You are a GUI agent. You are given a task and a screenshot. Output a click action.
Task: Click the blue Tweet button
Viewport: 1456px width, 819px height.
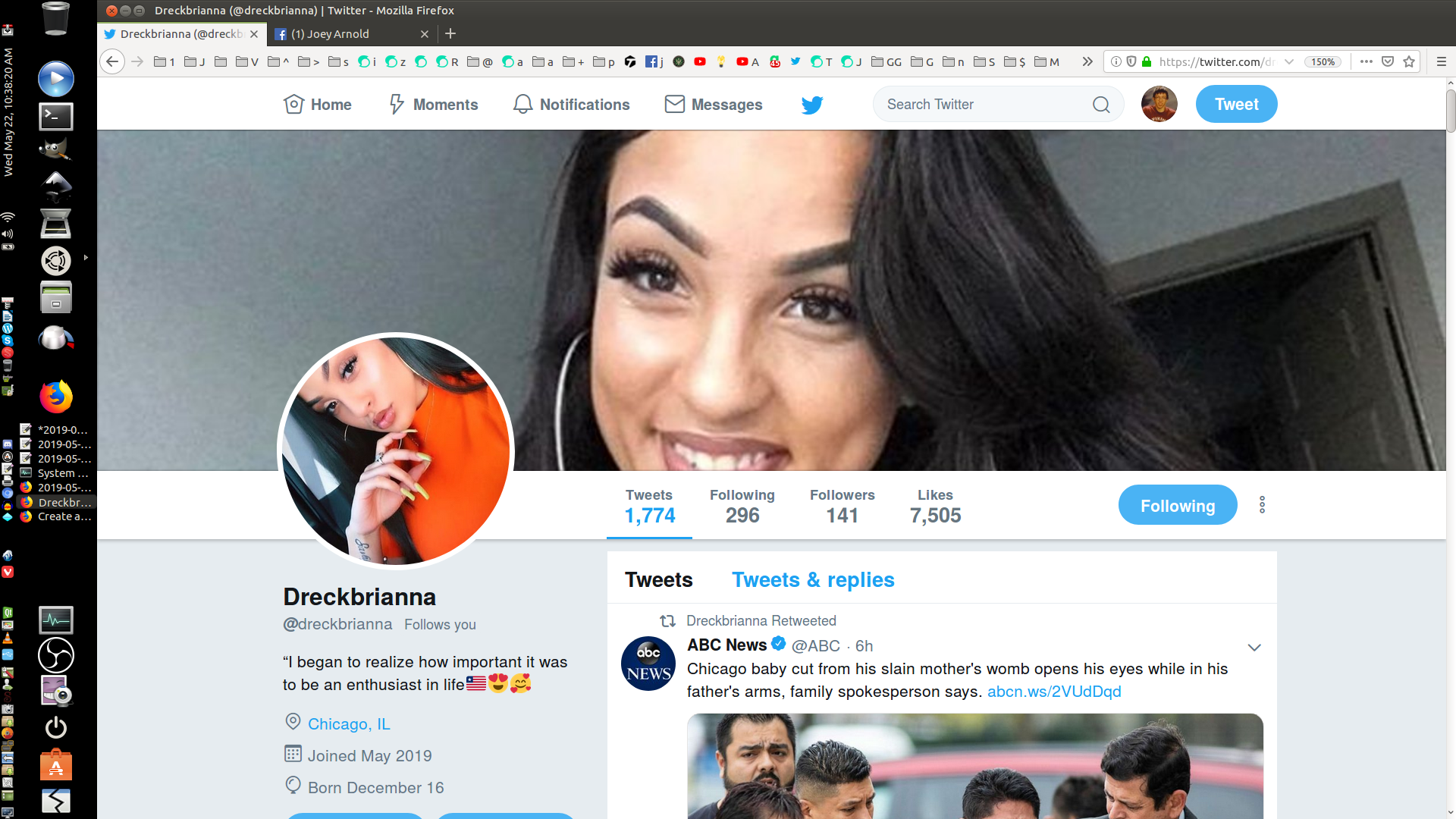(x=1236, y=105)
